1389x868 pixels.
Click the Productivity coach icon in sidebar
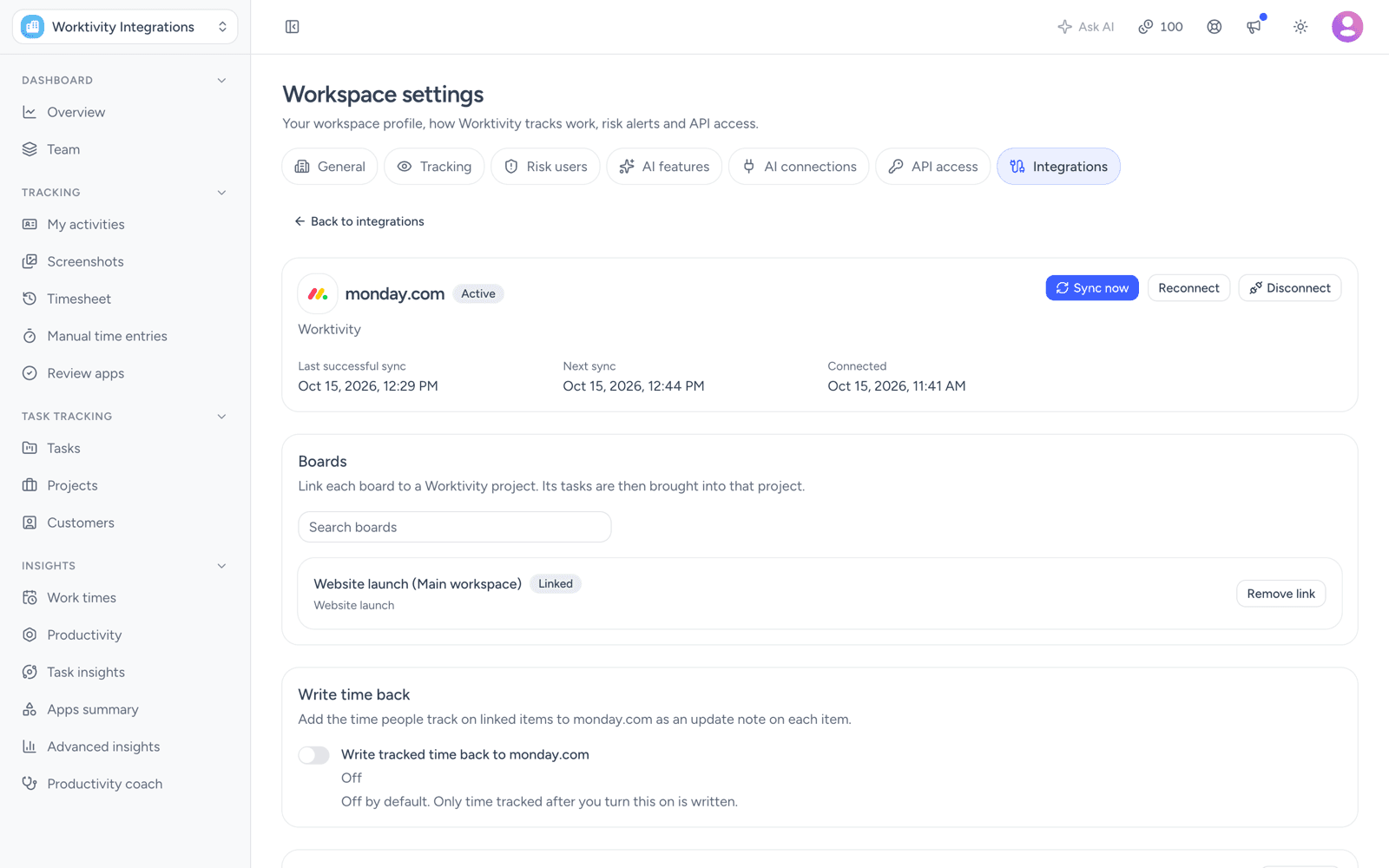click(30, 784)
